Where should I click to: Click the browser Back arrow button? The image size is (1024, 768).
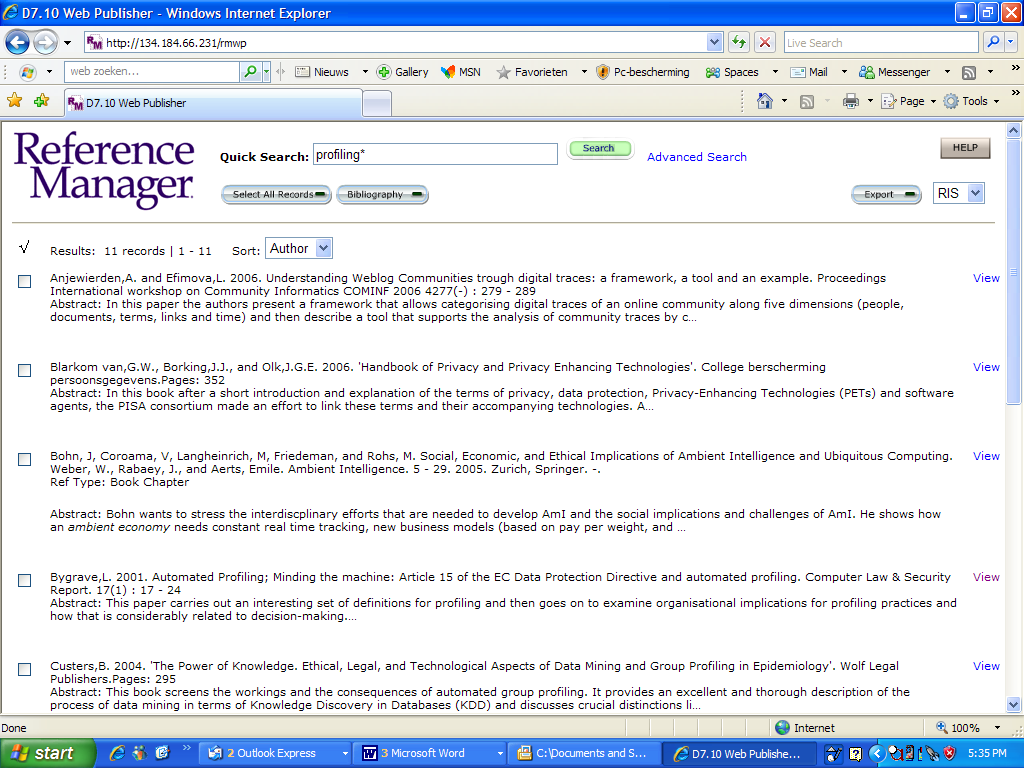point(17,43)
